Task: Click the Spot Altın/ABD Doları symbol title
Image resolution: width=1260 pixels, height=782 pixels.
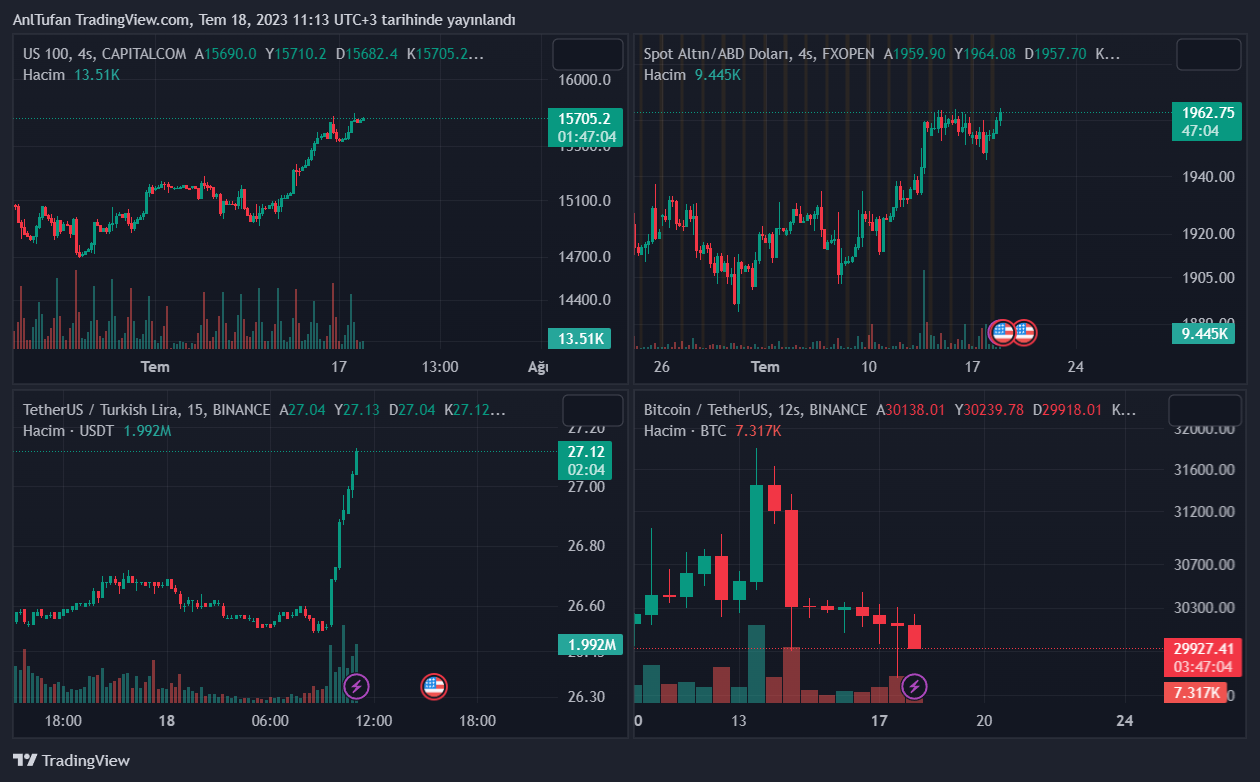Action: (x=759, y=54)
